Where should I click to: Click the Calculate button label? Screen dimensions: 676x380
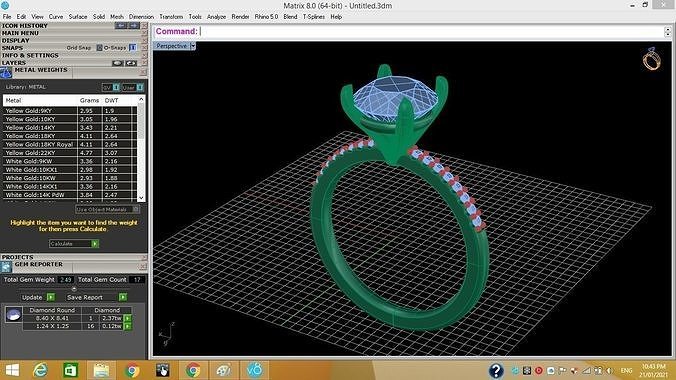tap(61, 244)
